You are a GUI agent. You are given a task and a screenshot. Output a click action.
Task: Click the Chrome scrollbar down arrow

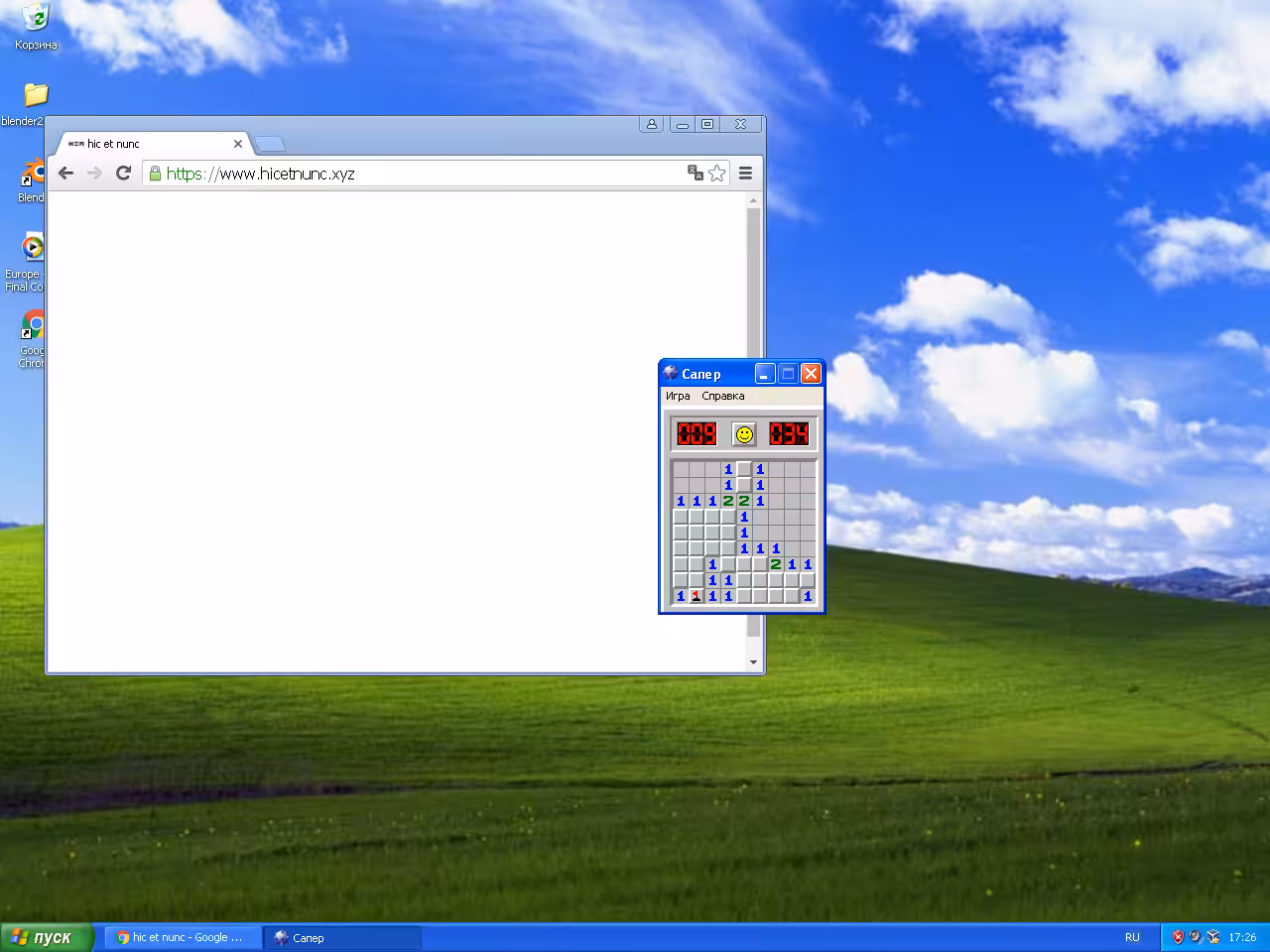753,662
